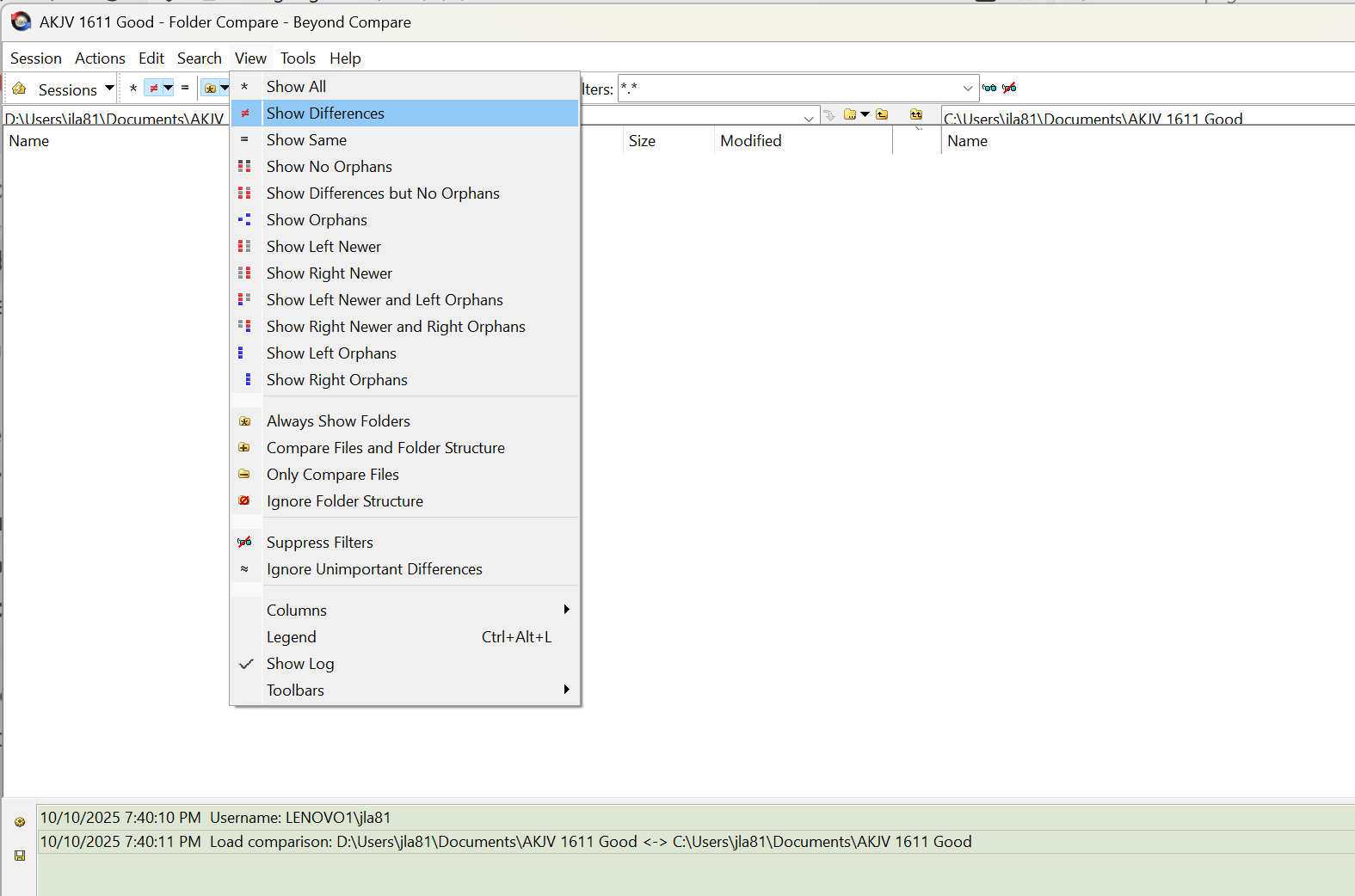1355x896 pixels.
Task: Select Show Differences but No Orphans
Action: click(404, 193)
